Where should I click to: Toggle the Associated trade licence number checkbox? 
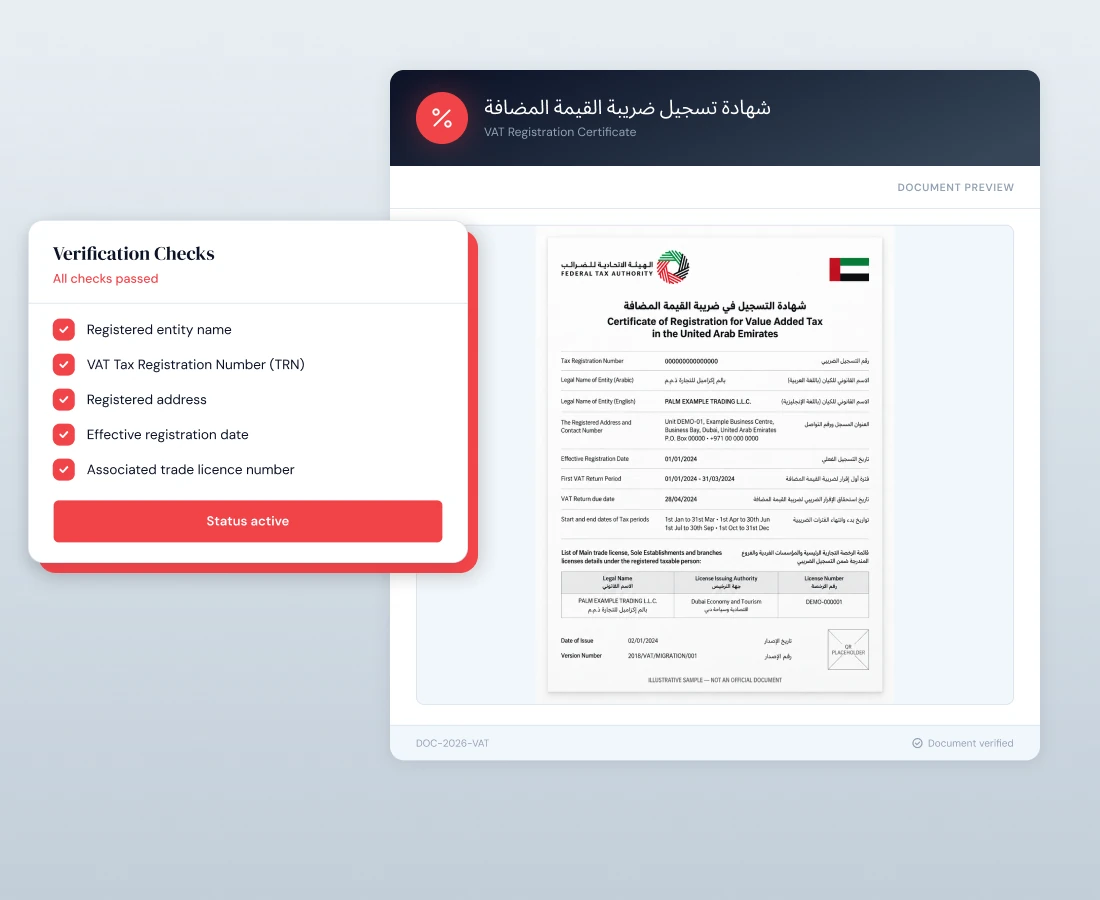tap(64, 470)
